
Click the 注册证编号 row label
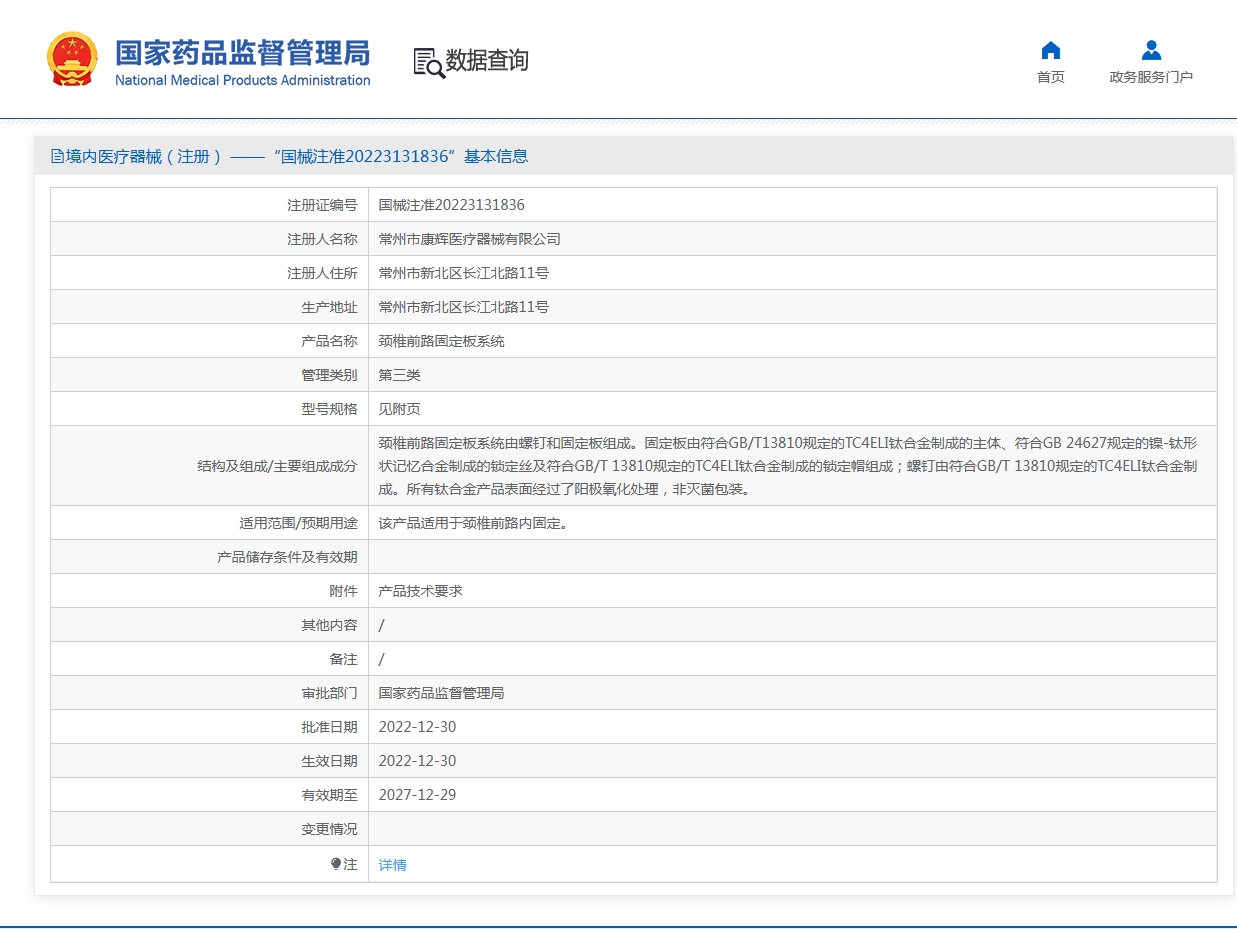coord(322,205)
